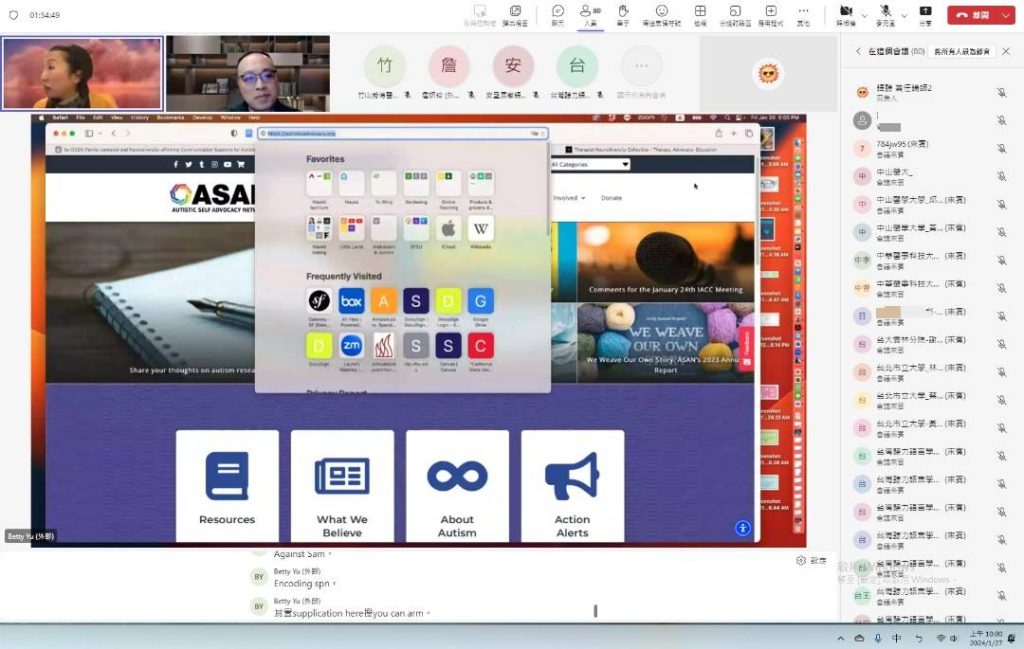
Task: Open the Chat panel in the meeting toolbar
Action: pyautogui.click(x=557, y=14)
